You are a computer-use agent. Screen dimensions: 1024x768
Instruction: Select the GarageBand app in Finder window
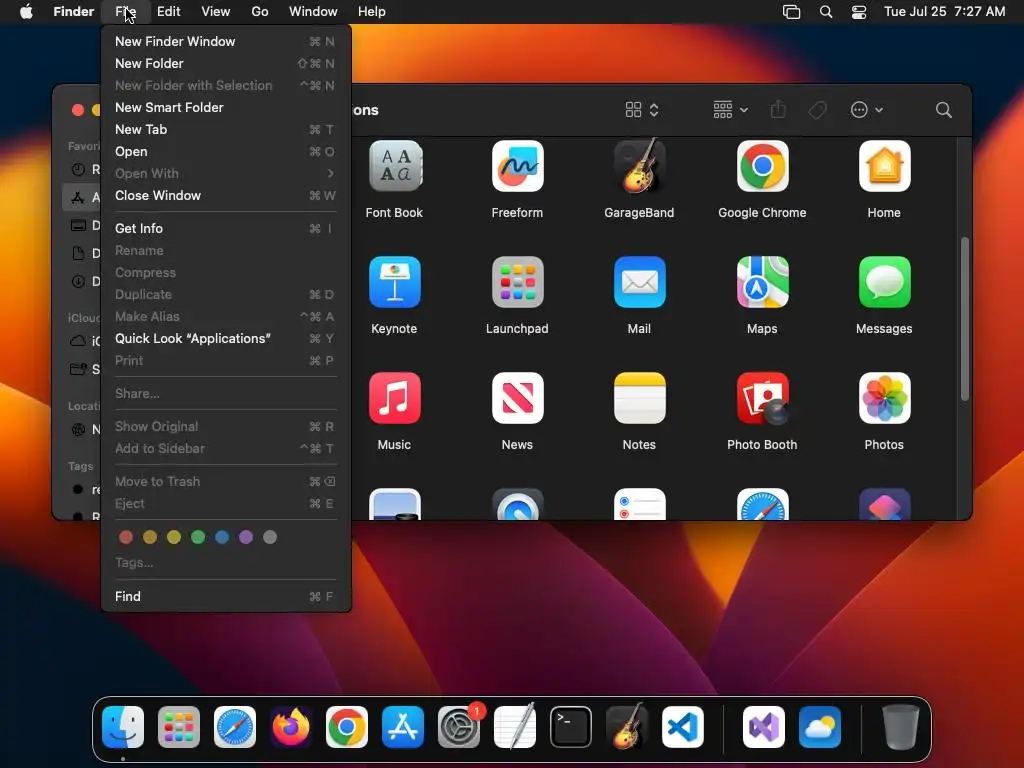639,166
